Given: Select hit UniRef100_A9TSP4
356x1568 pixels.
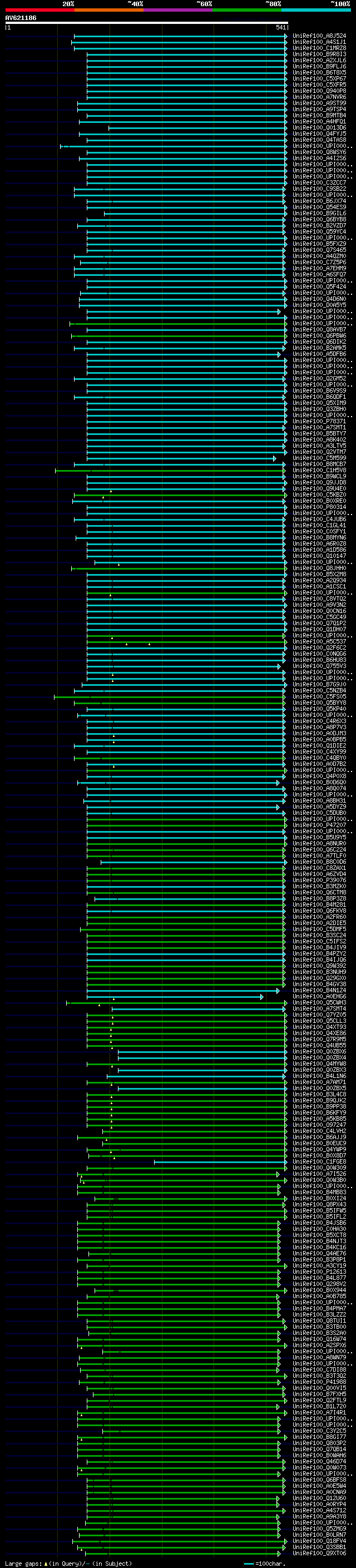Looking at the screenshot, I should click(x=319, y=110).
